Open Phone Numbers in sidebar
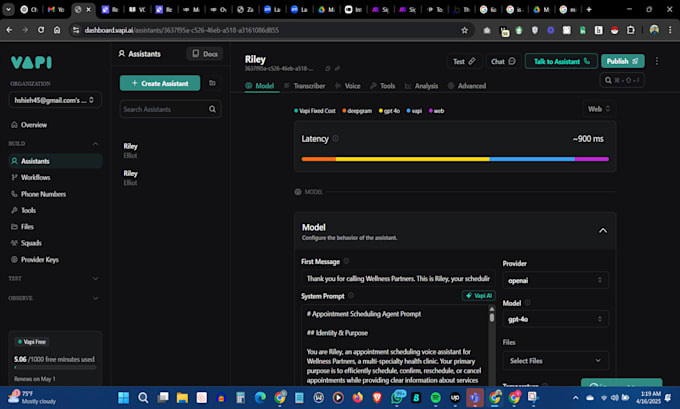The height and width of the screenshot is (409, 680). click(x=43, y=194)
